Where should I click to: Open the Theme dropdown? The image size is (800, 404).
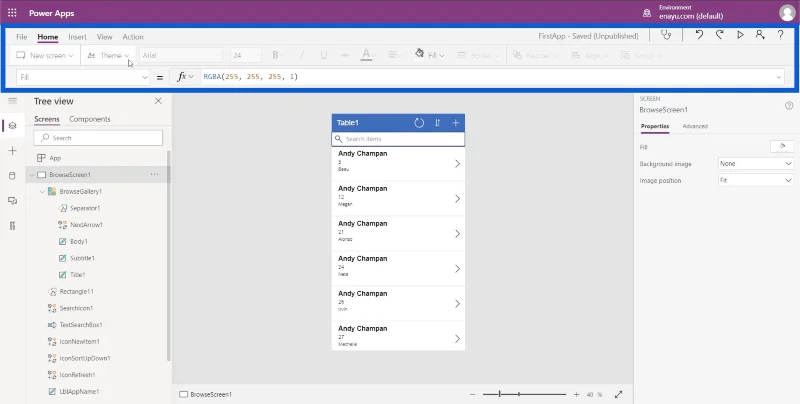(108, 55)
